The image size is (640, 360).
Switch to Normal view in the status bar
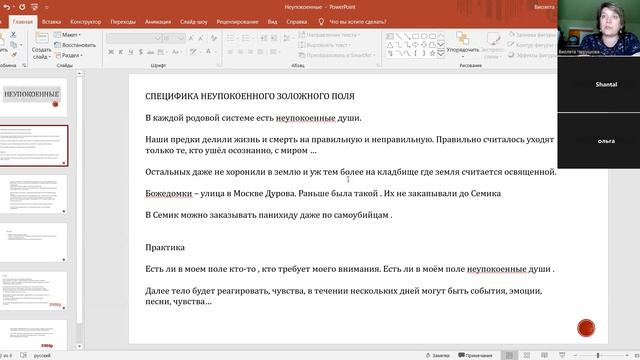click(x=509, y=356)
